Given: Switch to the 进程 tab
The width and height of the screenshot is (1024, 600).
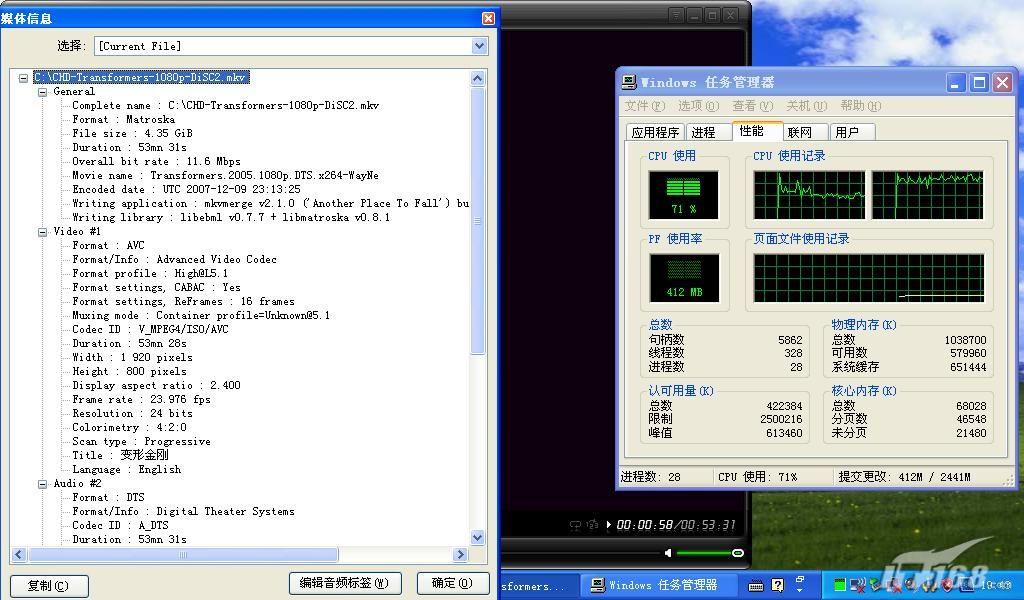Looking at the screenshot, I should tap(708, 133).
